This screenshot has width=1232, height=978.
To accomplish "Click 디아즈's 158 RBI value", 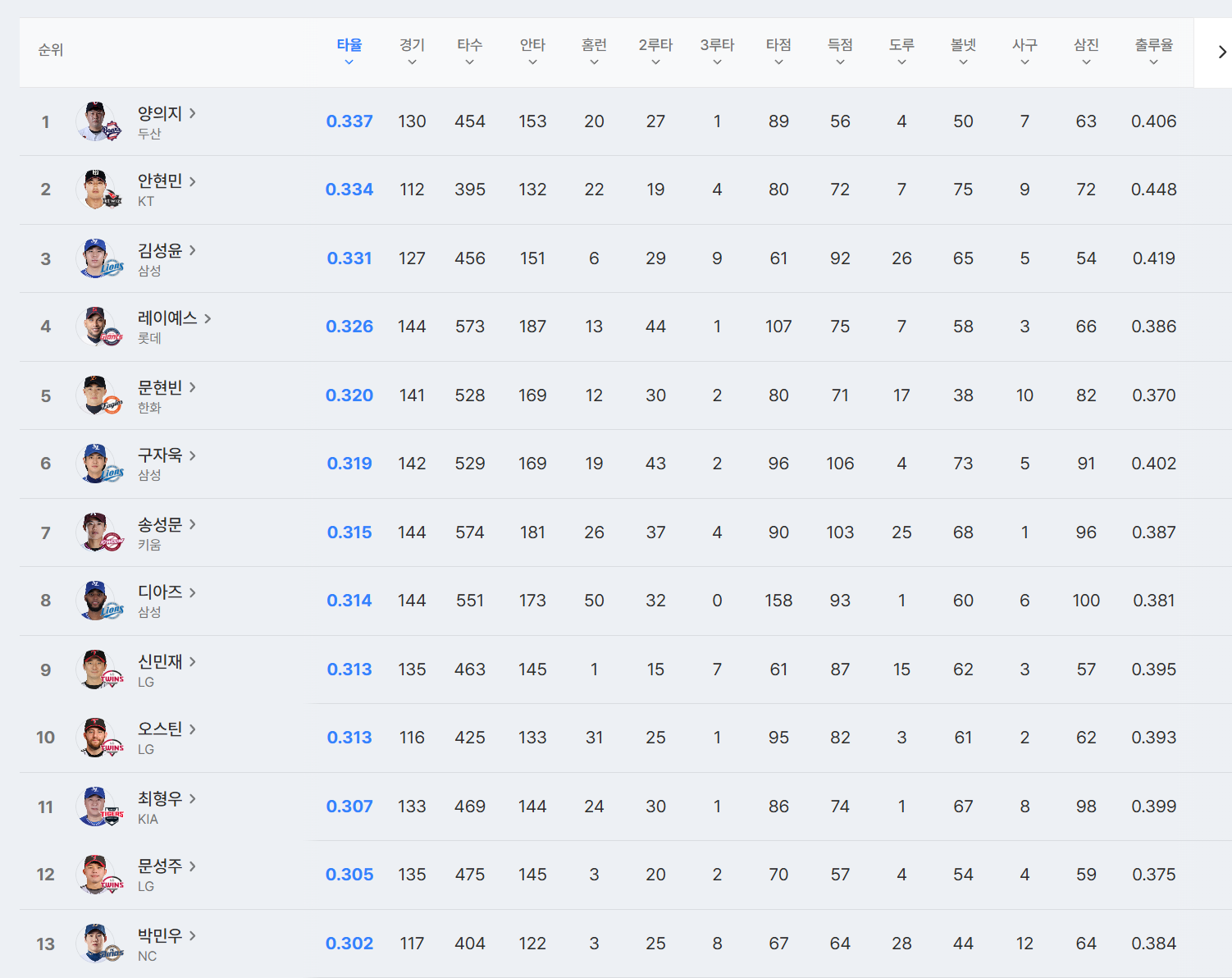I will click(778, 601).
